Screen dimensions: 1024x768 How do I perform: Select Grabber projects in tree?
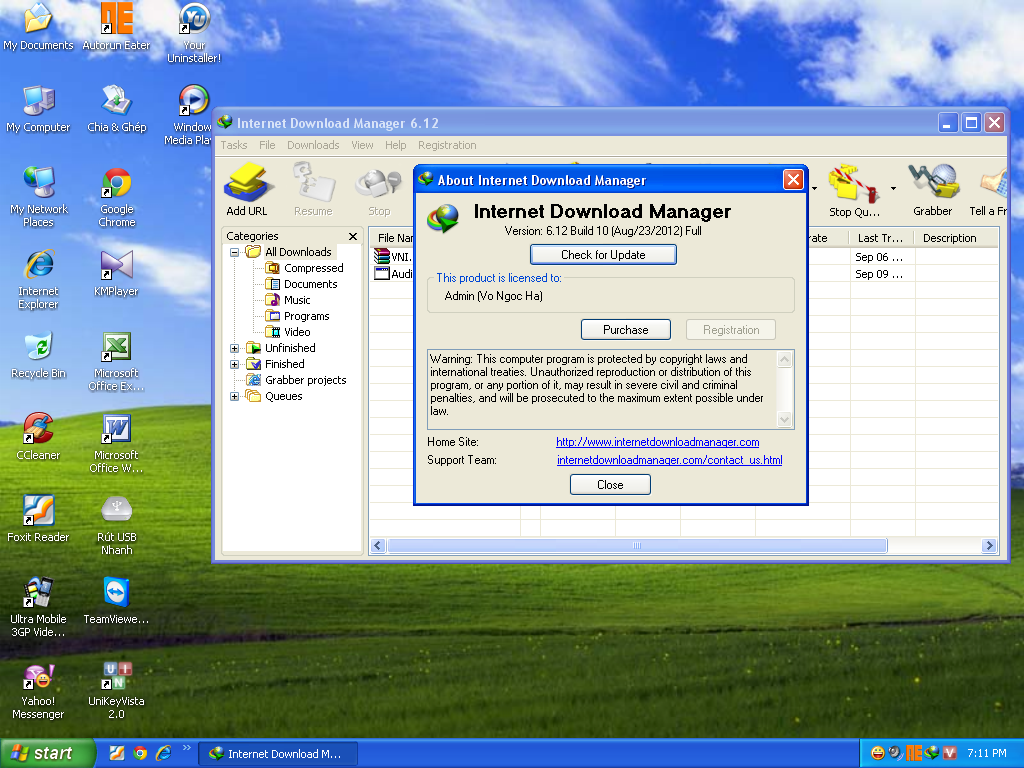306,380
